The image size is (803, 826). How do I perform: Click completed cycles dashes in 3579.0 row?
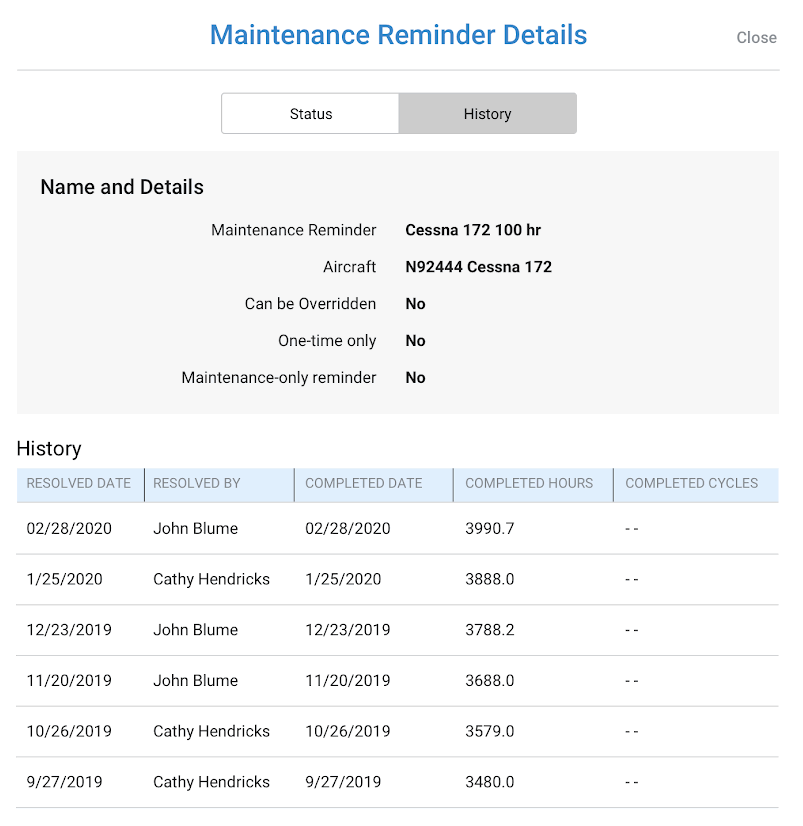(632, 732)
